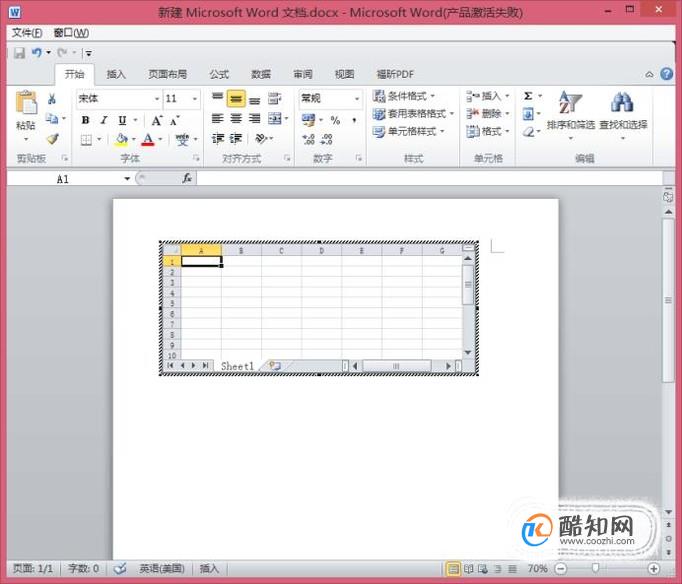Click the Cut scissors icon
The image size is (682, 584).
coord(52,99)
